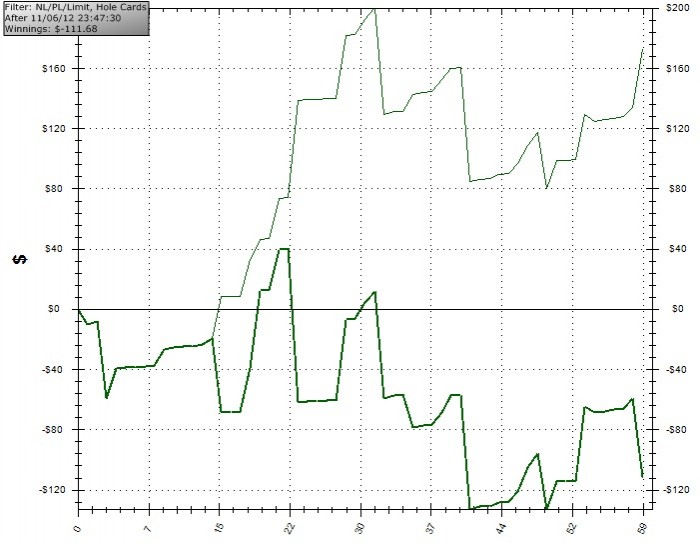This screenshot has width=700, height=543.
Task: Click the x-axis label 30
Action: (x=361, y=527)
